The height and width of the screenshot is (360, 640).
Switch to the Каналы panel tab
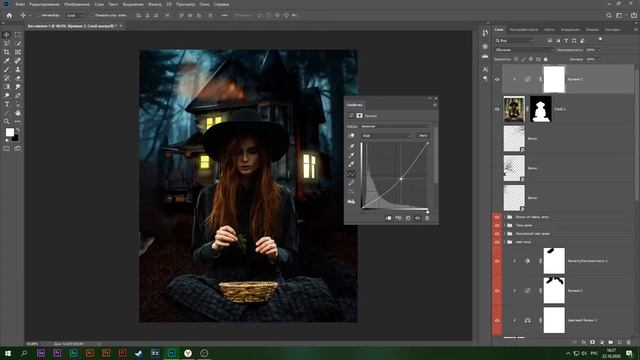click(592, 29)
